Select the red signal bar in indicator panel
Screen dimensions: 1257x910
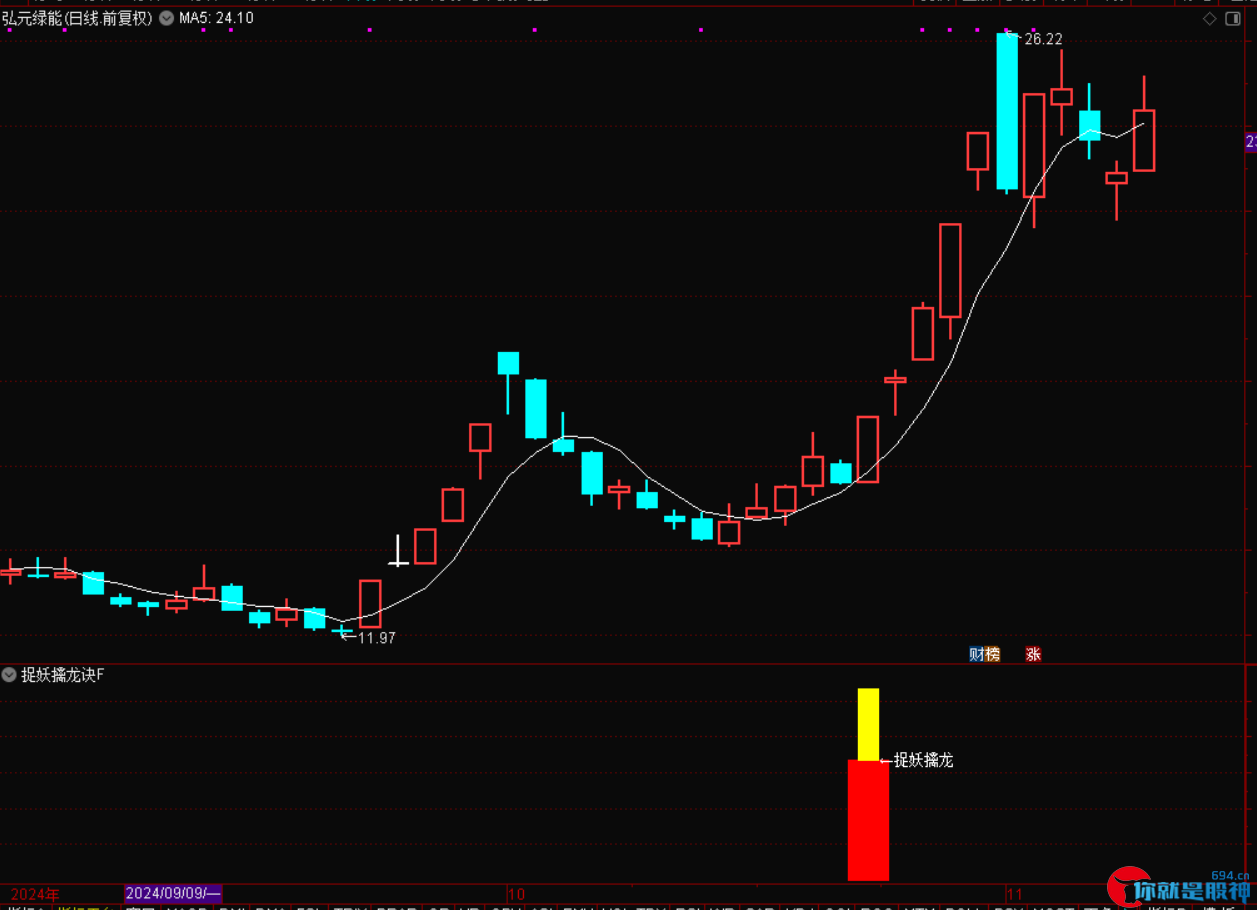[868, 820]
